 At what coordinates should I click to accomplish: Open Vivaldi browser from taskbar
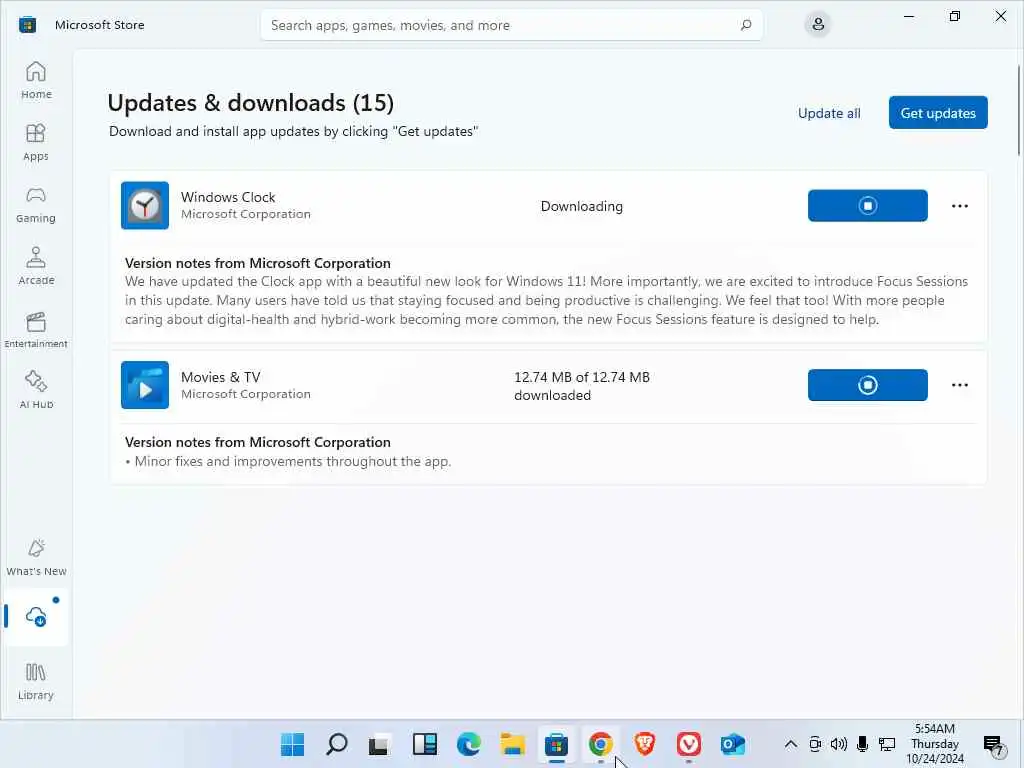pos(688,744)
